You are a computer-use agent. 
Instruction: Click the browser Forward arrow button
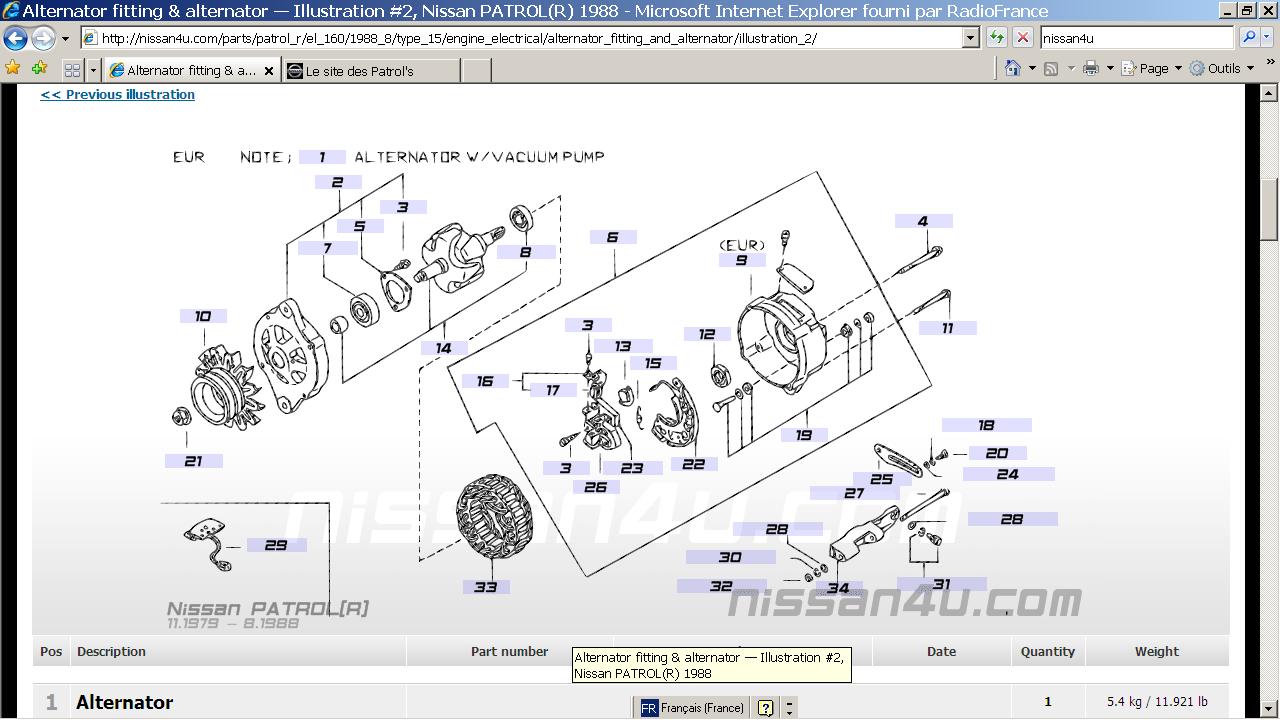pos(43,38)
